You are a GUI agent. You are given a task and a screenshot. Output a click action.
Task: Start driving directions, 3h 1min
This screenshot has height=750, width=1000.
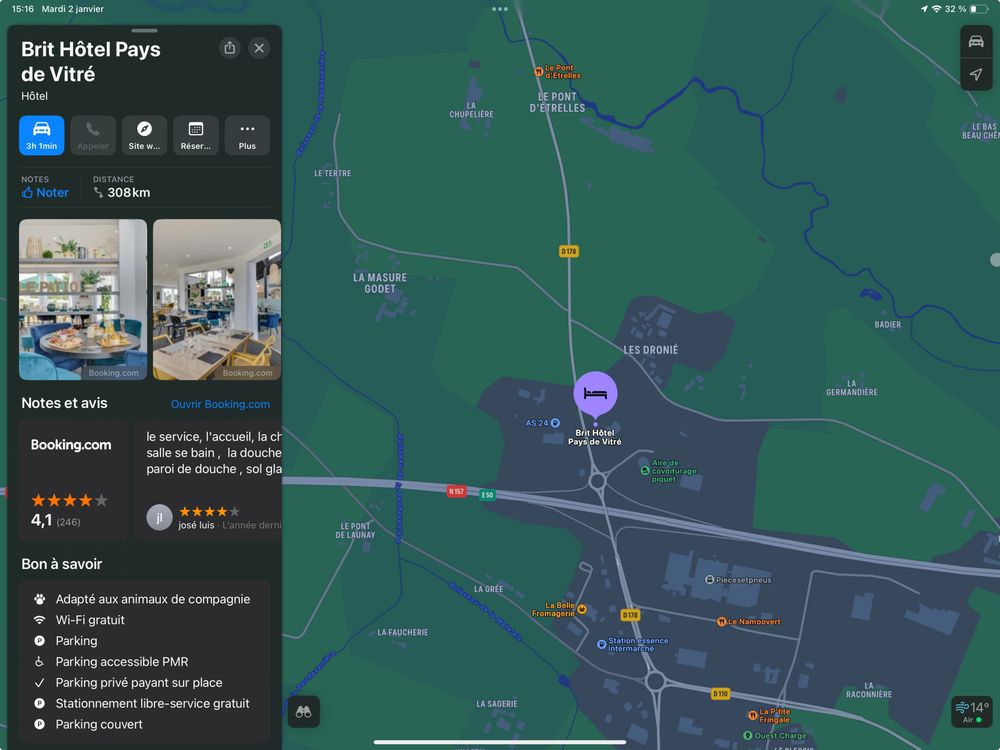point(42,135)
